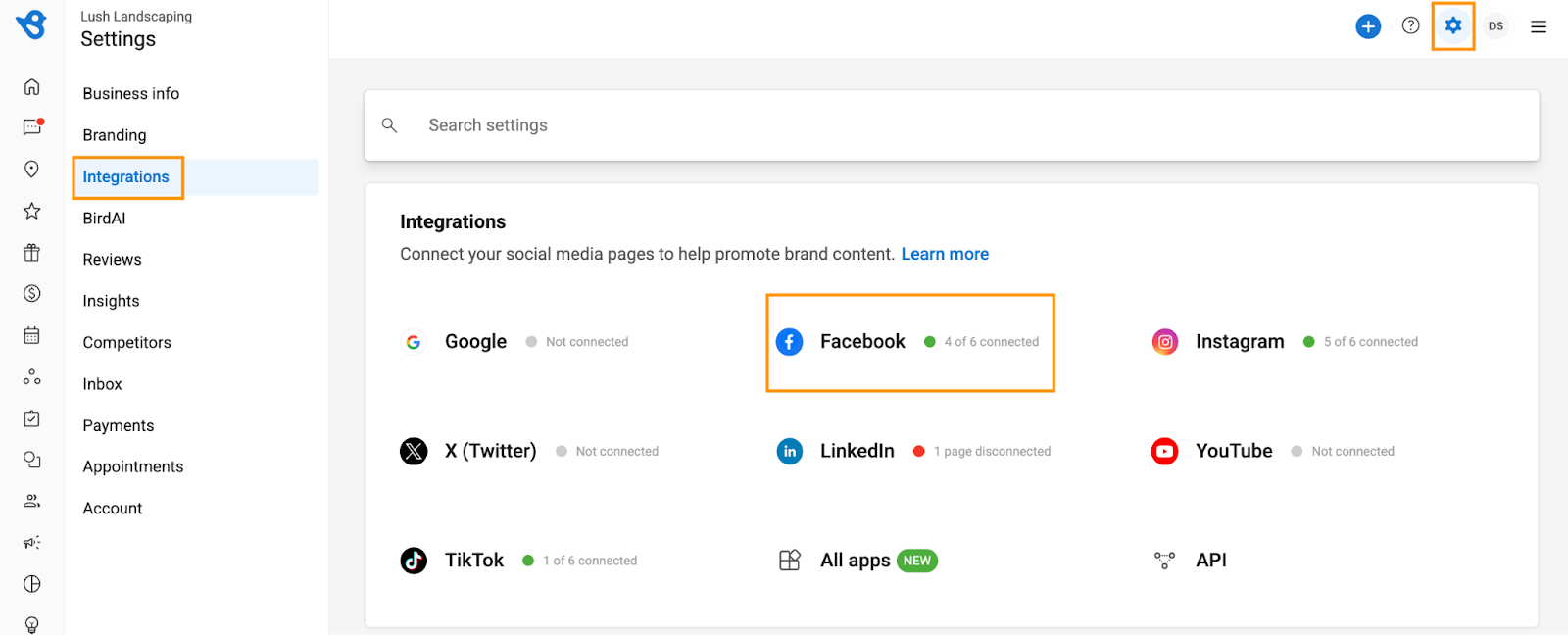The image size is (1568, 635).
Task: Go to Inbox settings
Action: point(102,384)
